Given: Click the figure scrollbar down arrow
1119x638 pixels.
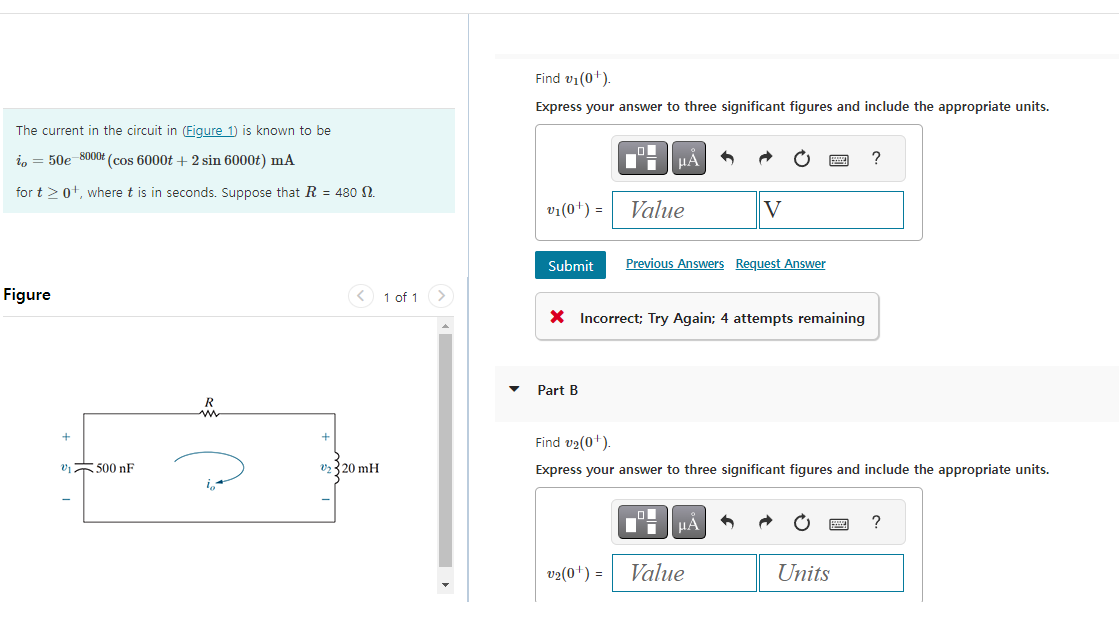Looking at the screenshot, I should click(x=444, y=583).
